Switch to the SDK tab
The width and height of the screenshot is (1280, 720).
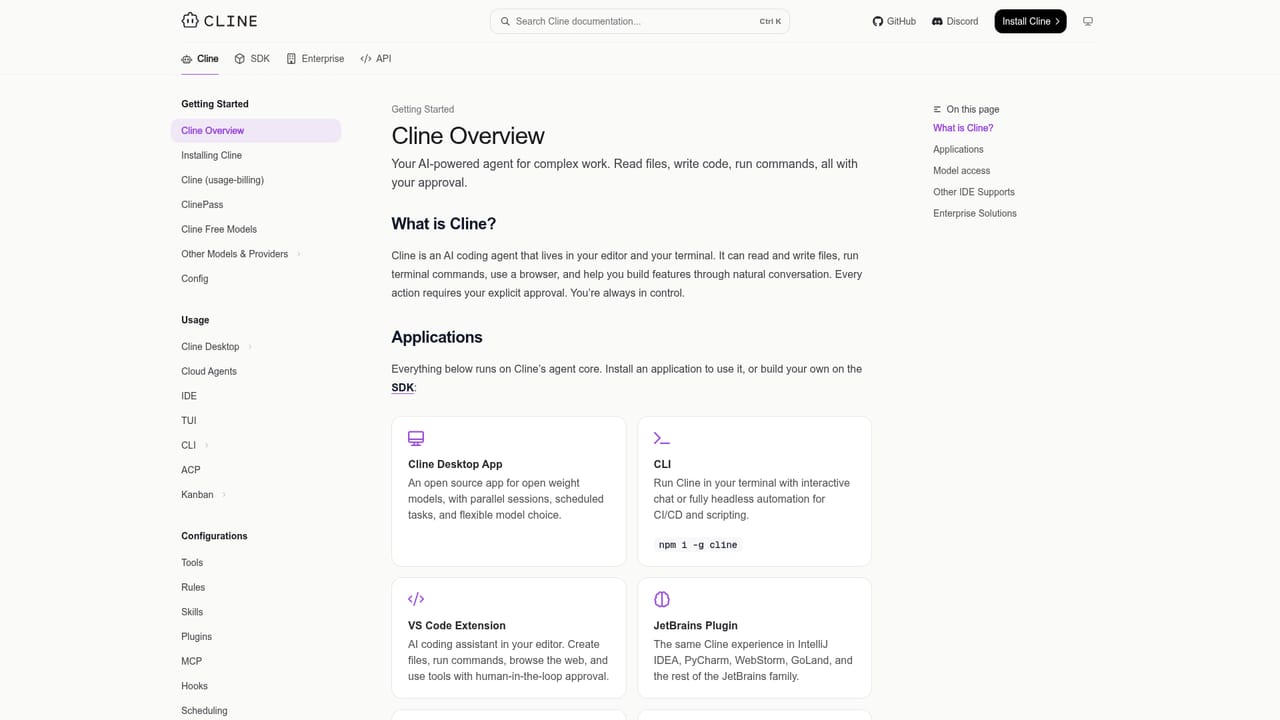point(252,59)
